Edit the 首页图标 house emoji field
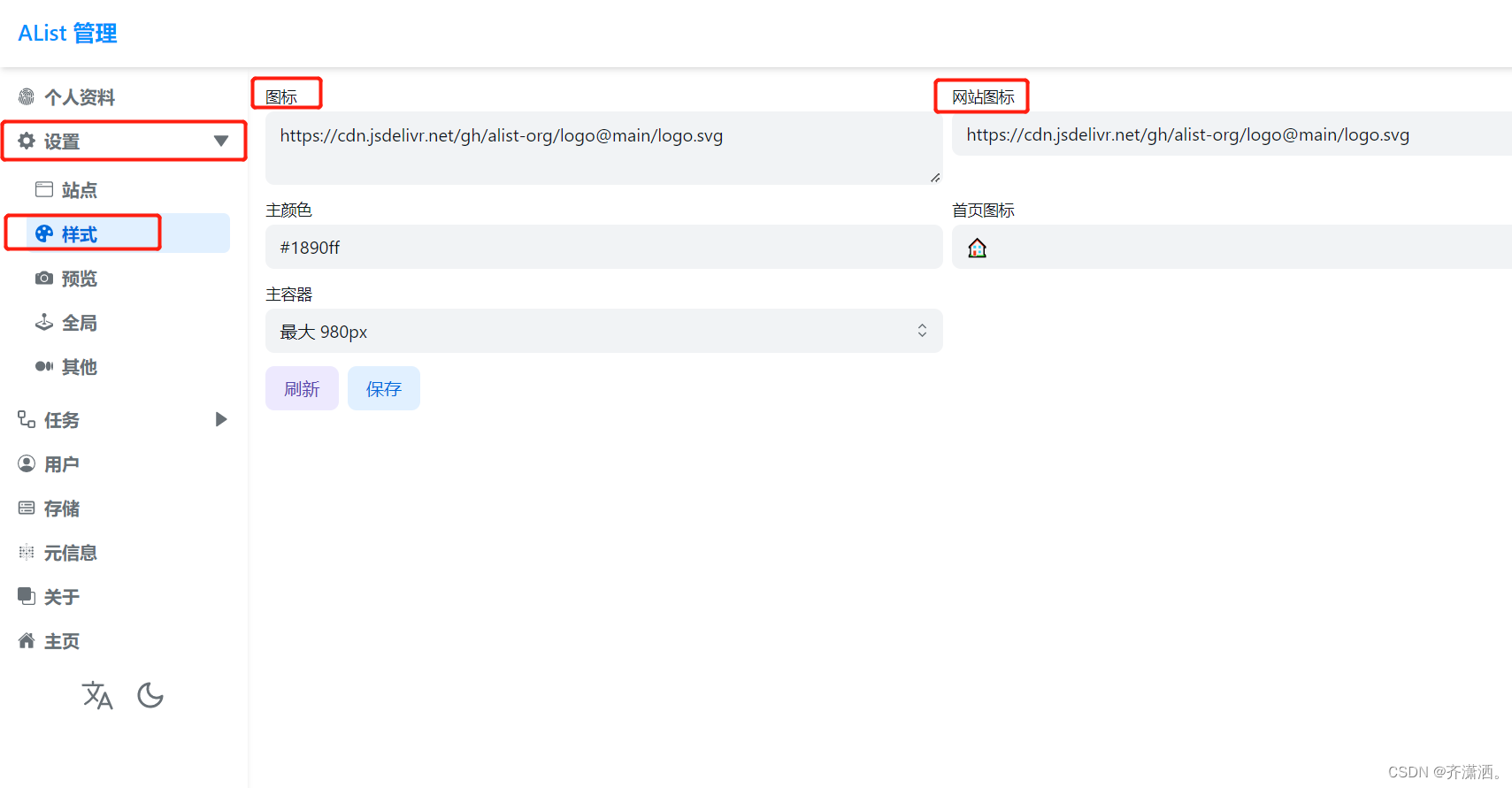 (1232, 247)
